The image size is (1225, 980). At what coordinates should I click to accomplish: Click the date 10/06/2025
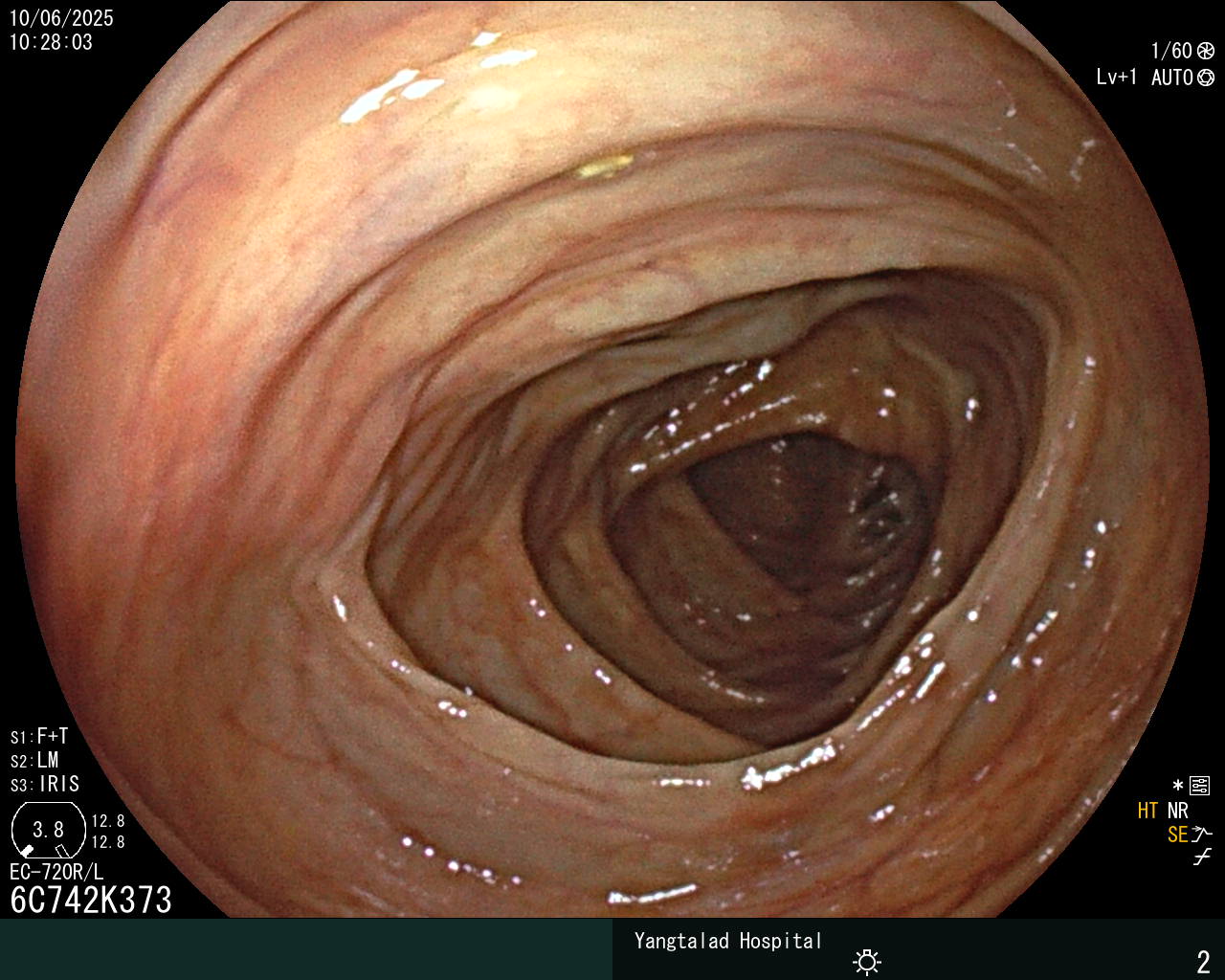click(x=61, y=18)
